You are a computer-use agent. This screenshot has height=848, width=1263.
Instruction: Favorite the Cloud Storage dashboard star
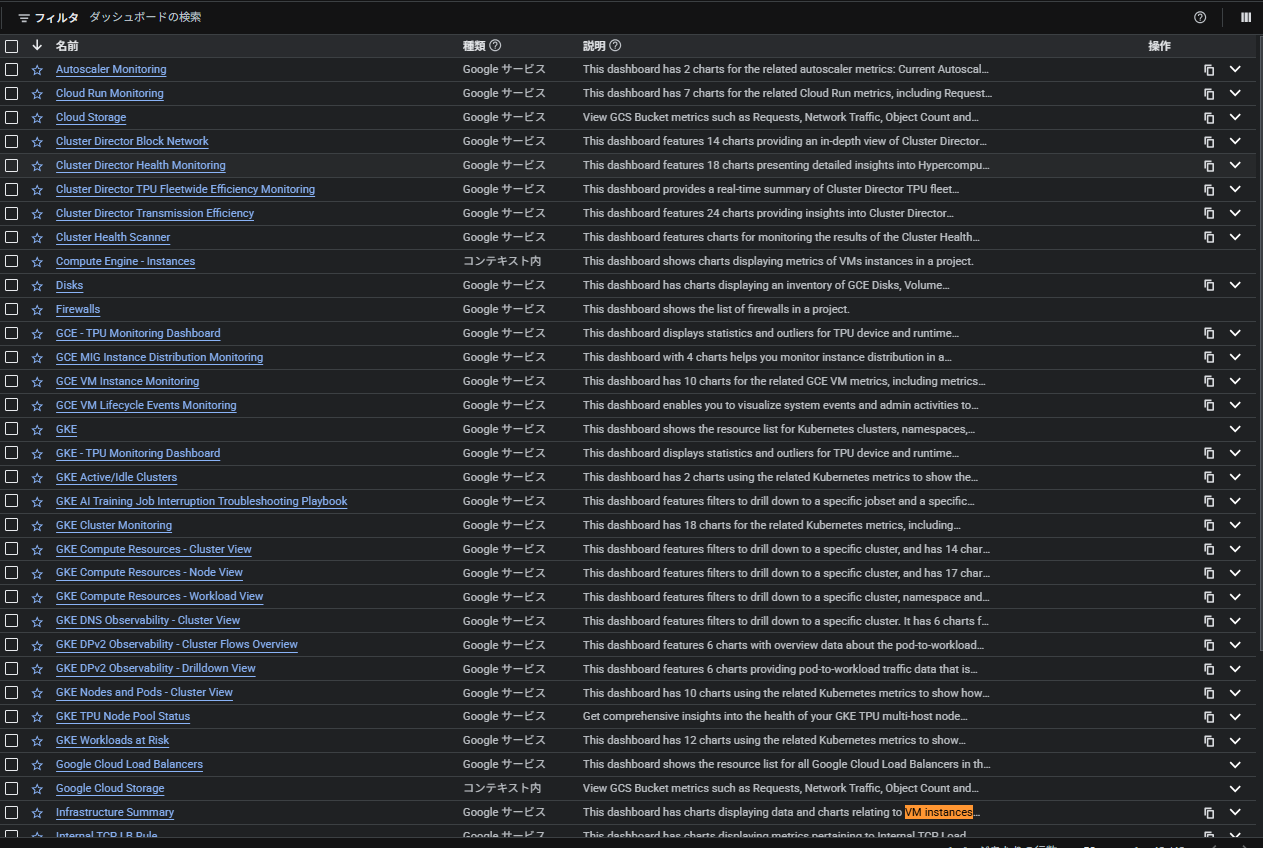click(x=37, y=118)
